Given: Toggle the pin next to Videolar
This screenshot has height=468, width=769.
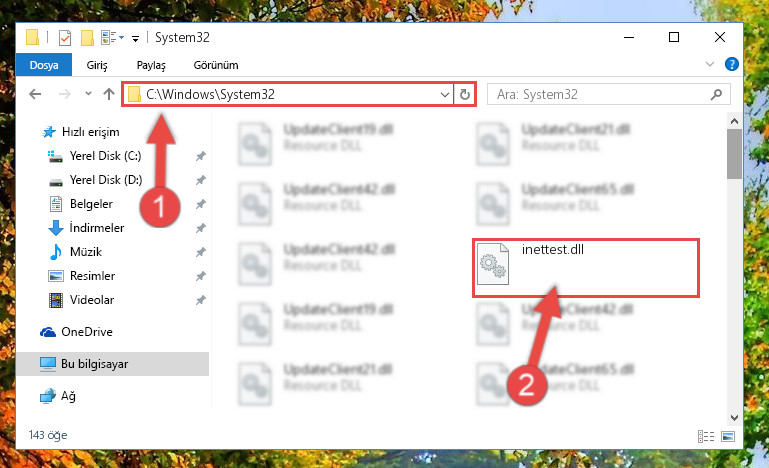Looking at the screenshot, I should (x=201, y=300).
